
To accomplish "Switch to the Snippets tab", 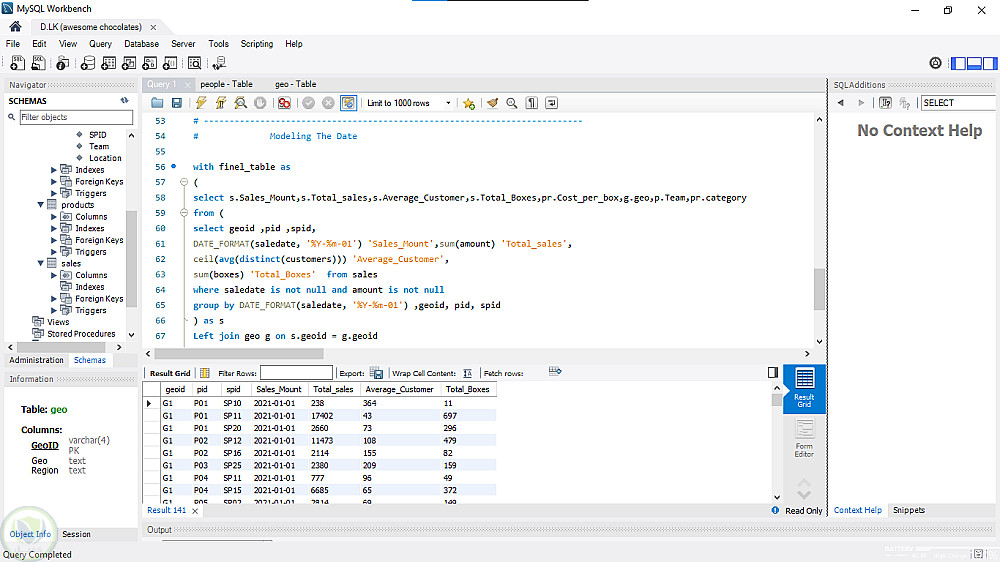I will (x=908, y=510).
